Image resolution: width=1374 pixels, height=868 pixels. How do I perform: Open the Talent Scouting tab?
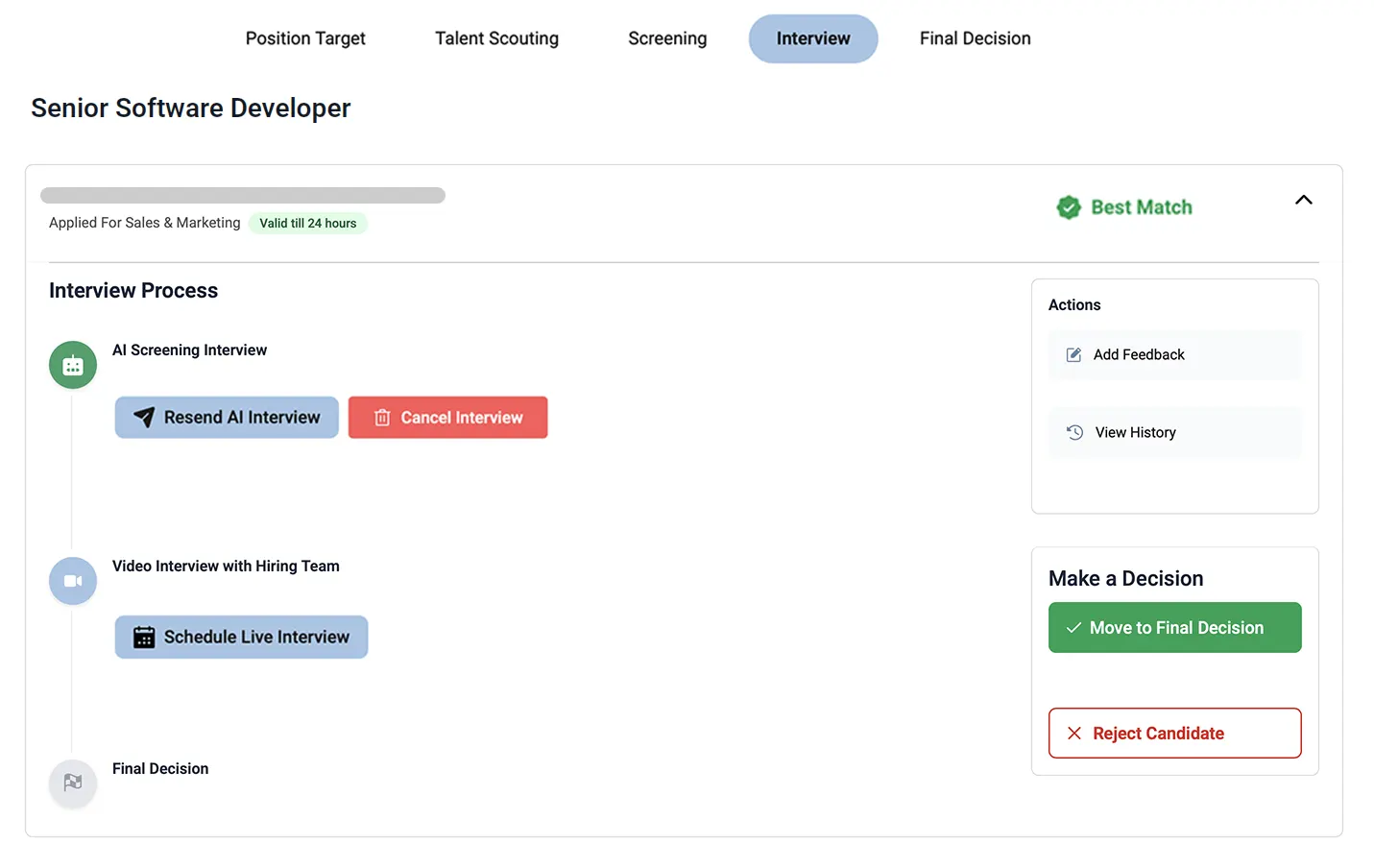[x=496, y=38]
